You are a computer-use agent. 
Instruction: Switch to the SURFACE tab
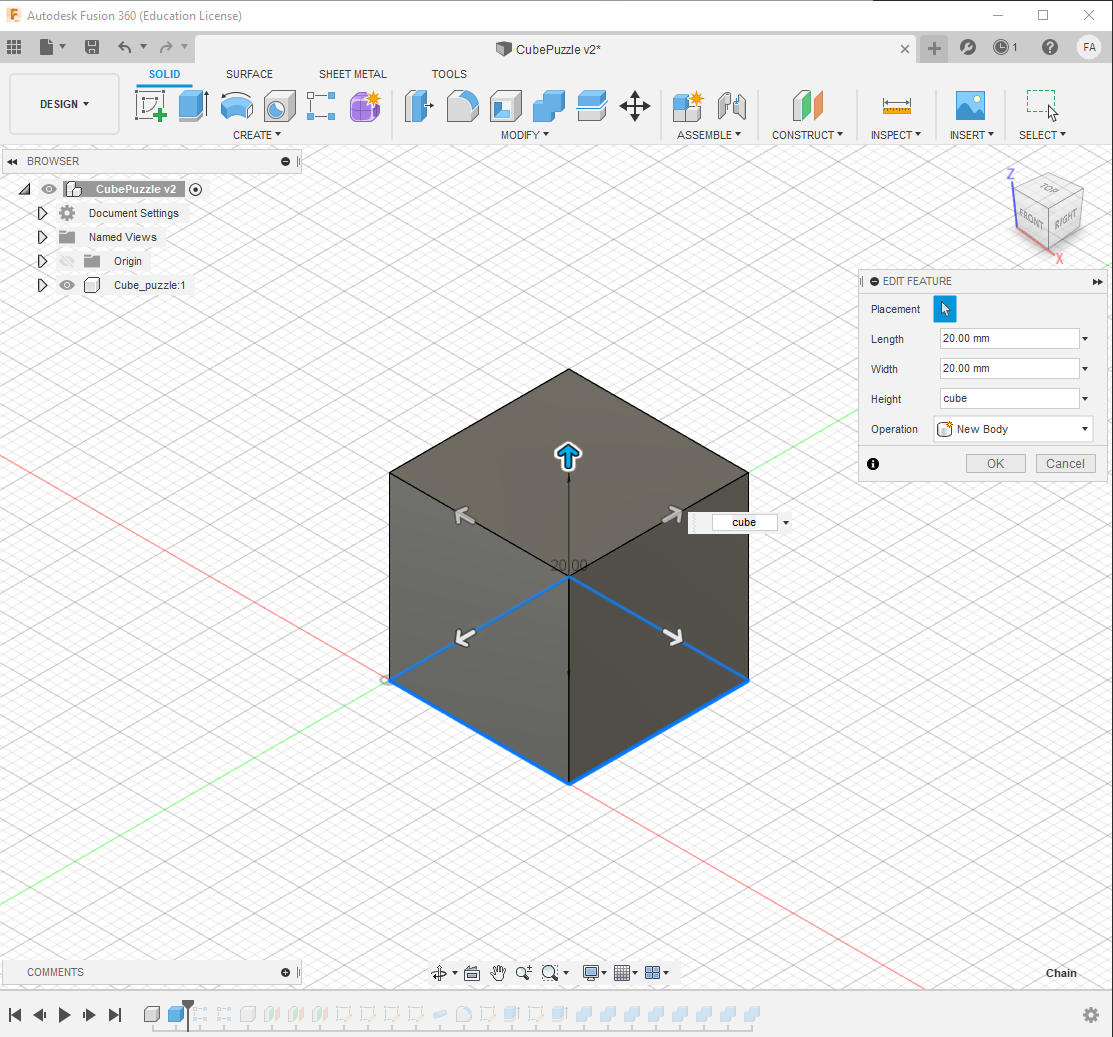pyautogui.click(x=249, y=74)
